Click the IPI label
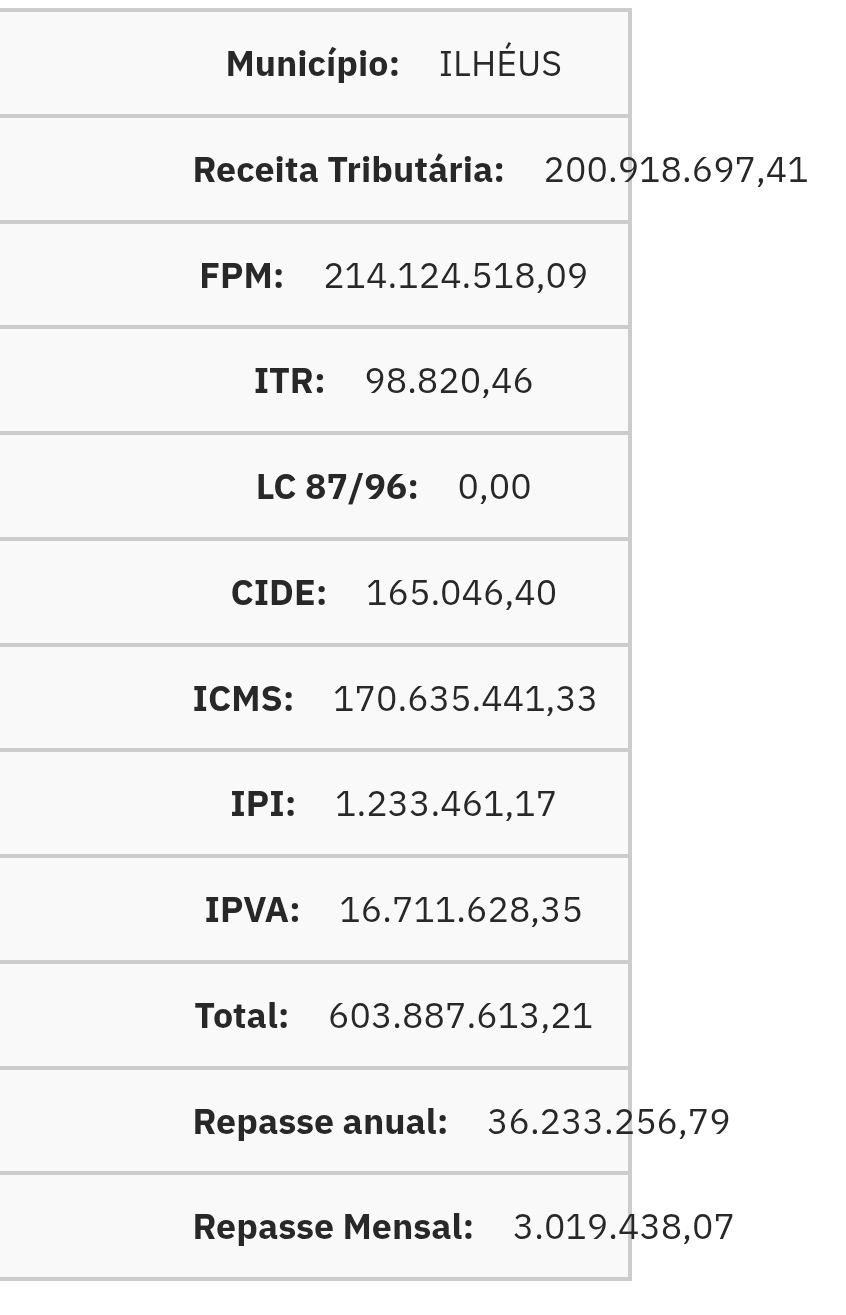Image resolution: width=846 pixels, height=1315 pixels. click(x=263, y=804)
